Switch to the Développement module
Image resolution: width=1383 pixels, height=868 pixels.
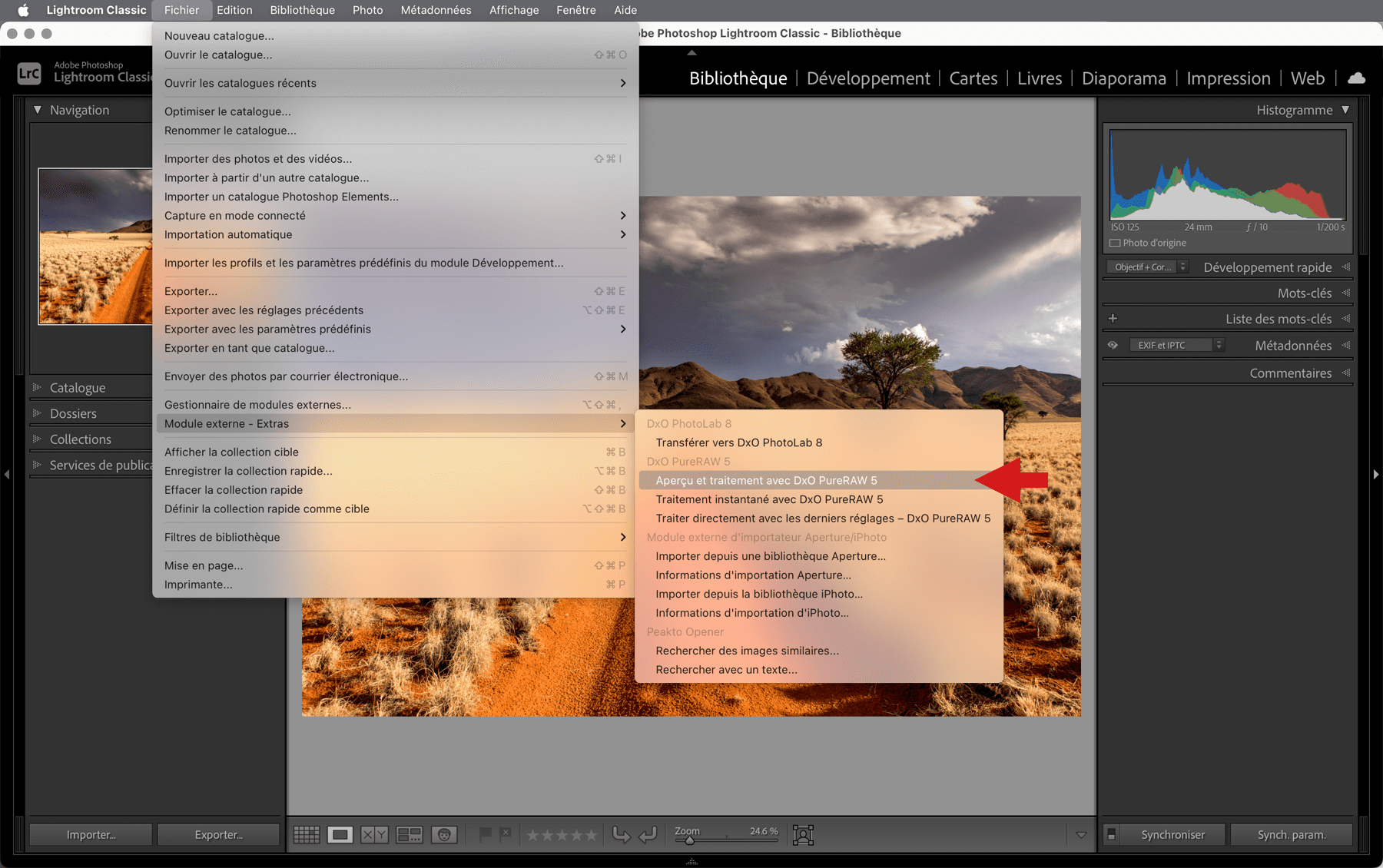pyautogui.click(x=868, y=78)
